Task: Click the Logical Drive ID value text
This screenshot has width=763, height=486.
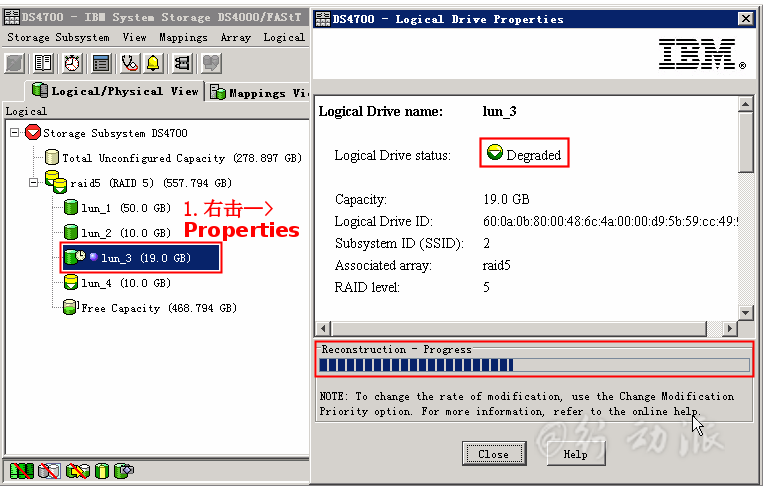Action: (x=610, y=221)
